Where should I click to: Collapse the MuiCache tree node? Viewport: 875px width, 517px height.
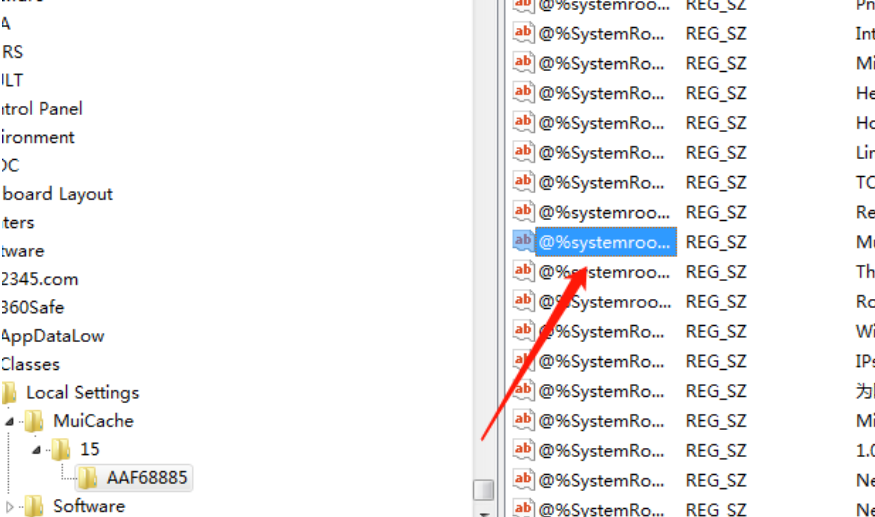click(9, 422)
